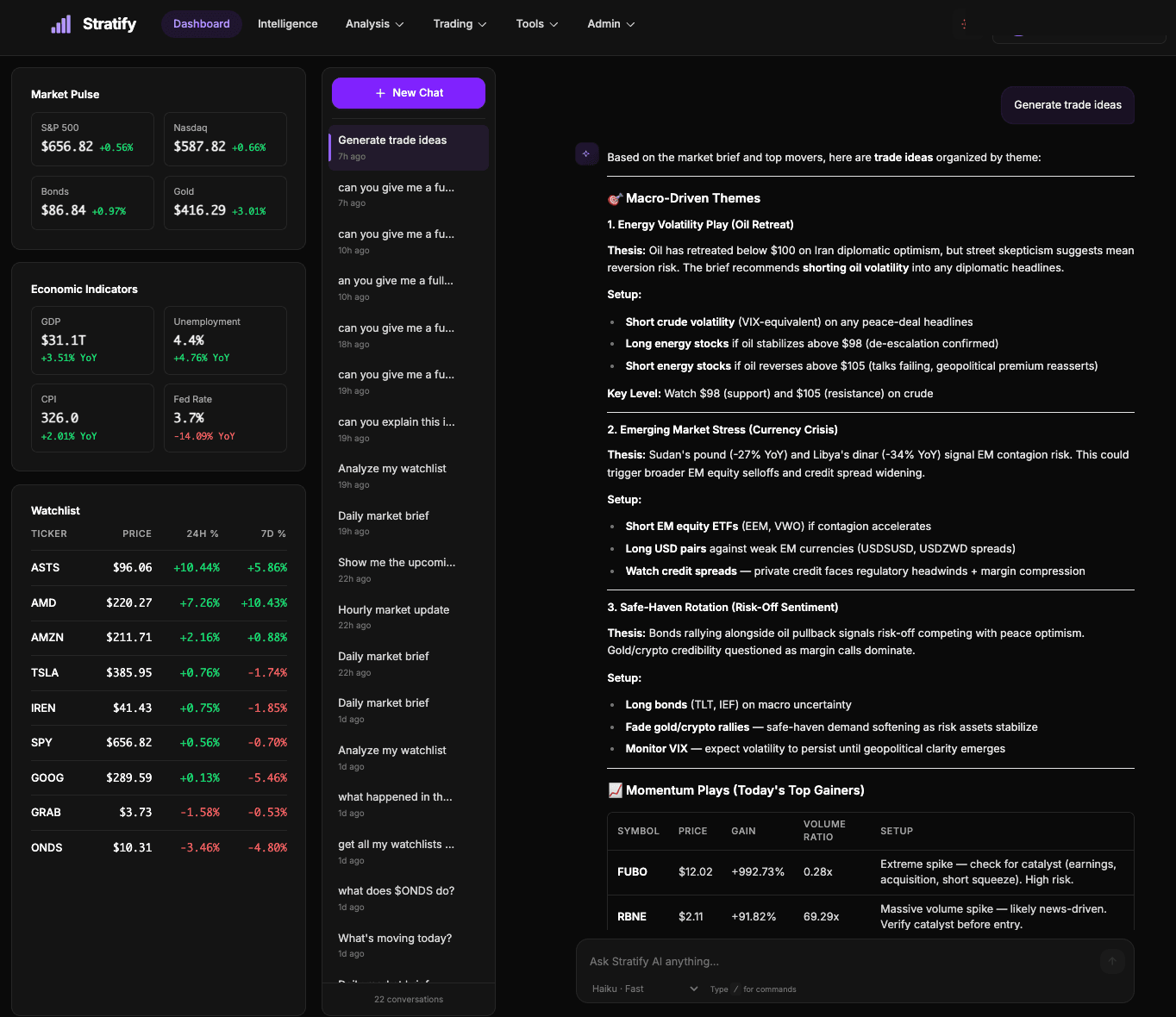
Task: Switch to the Dashboard tab
Action: pos(201,24)
